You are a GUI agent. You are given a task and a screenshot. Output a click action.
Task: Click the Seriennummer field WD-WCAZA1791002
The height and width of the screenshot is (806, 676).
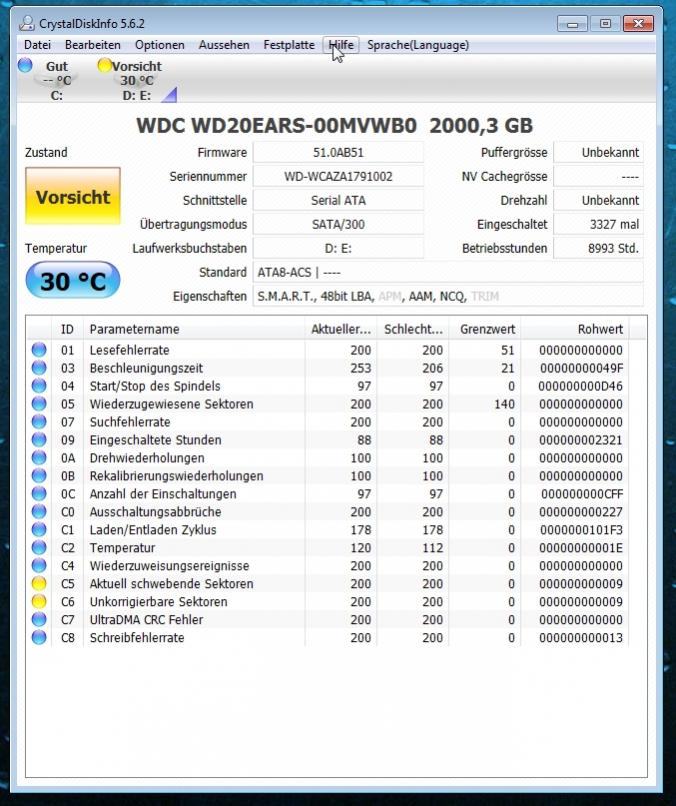click(x=338, y=176)
